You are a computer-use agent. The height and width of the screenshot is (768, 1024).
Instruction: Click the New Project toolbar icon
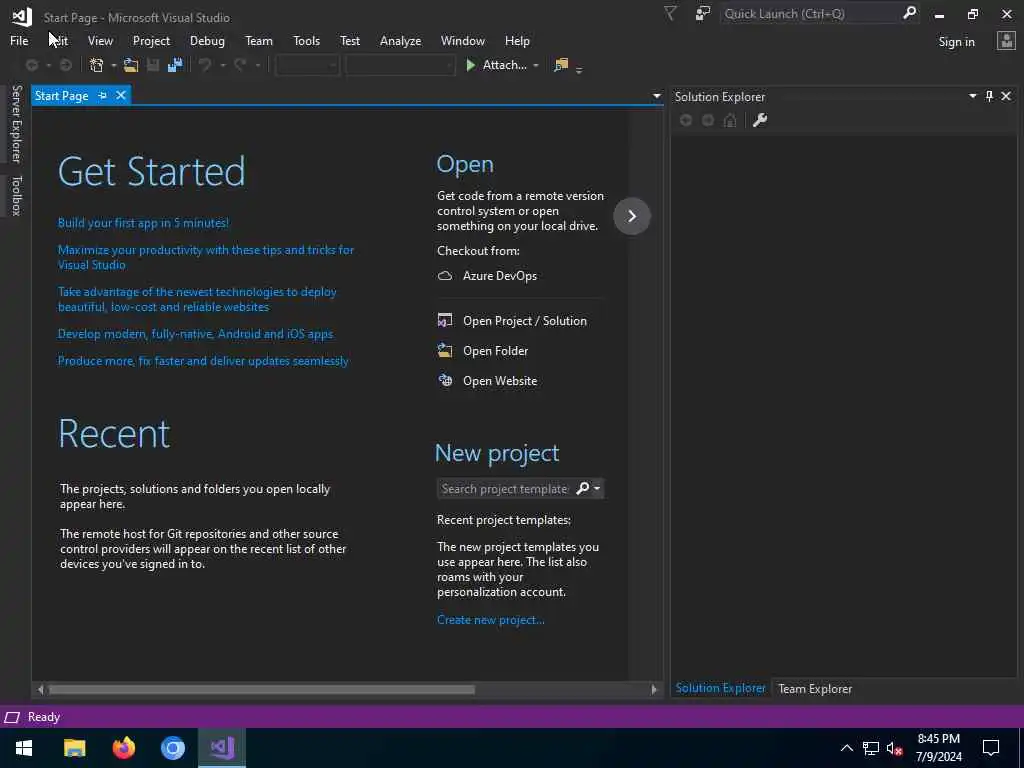[97, 65]
